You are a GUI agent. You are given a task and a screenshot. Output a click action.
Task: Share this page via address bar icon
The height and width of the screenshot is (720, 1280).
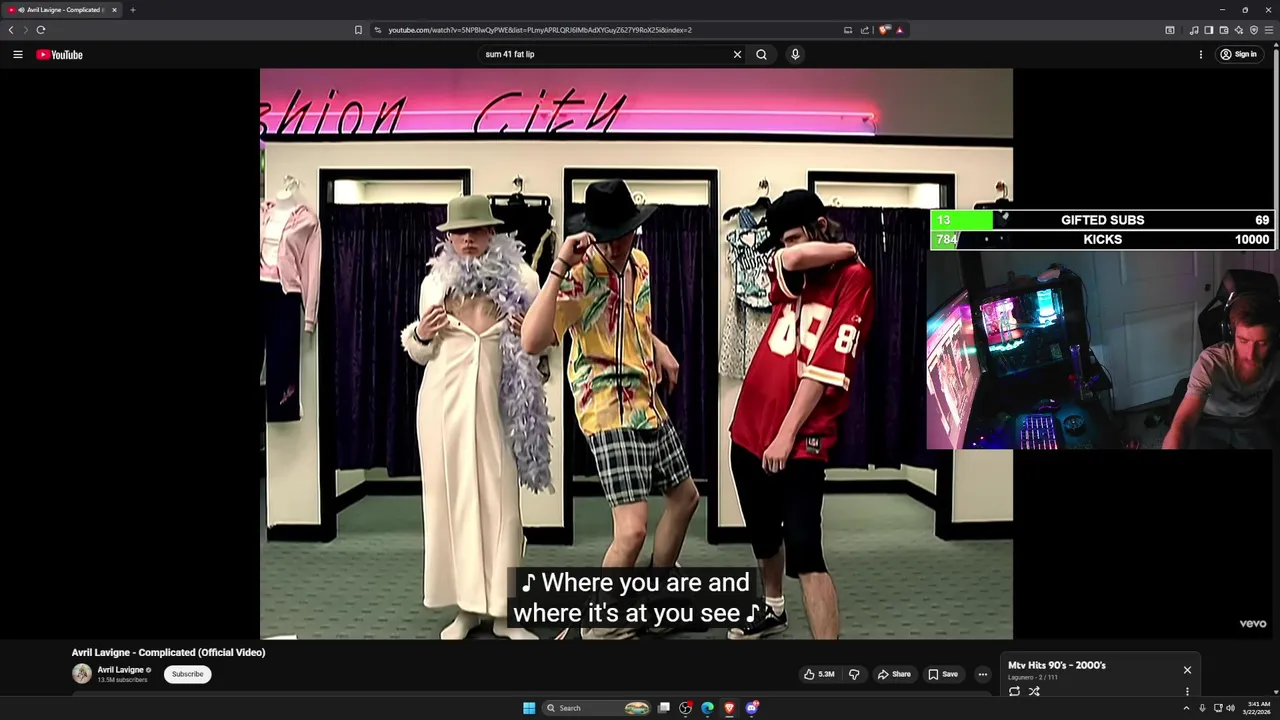[x=865, y=30]
